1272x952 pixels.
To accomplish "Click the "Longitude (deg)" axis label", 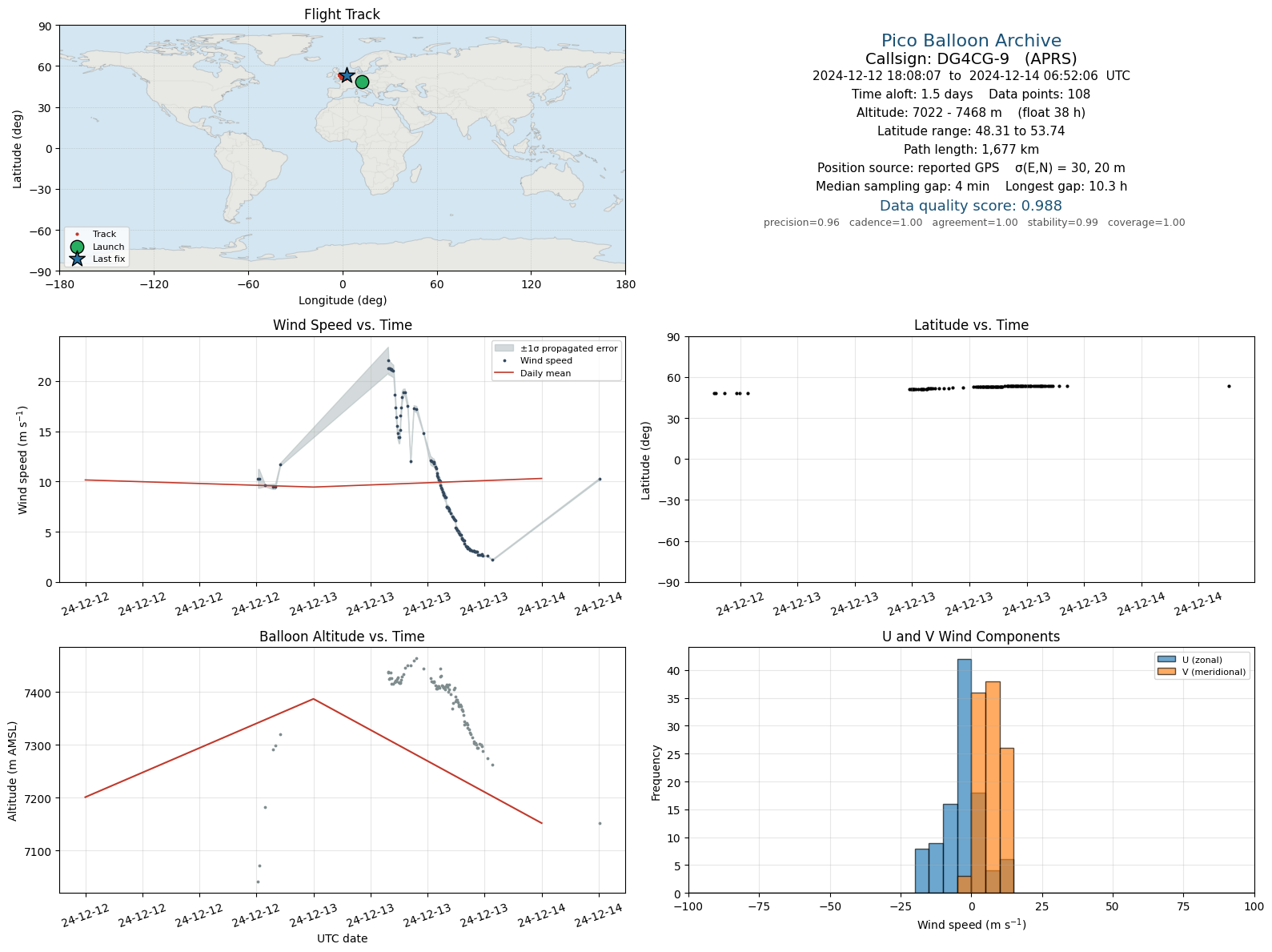I will click(343, 300).
